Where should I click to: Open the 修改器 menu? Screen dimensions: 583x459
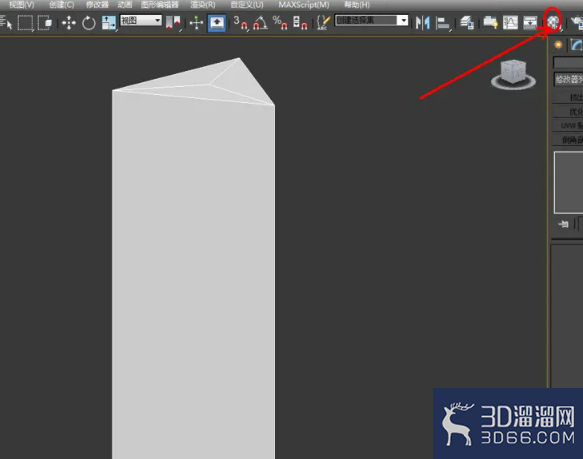(x=97, y=5)
